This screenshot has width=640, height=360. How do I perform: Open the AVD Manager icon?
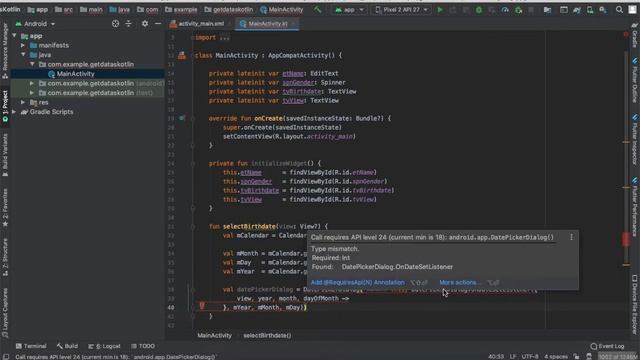click(x=590, y=9)
